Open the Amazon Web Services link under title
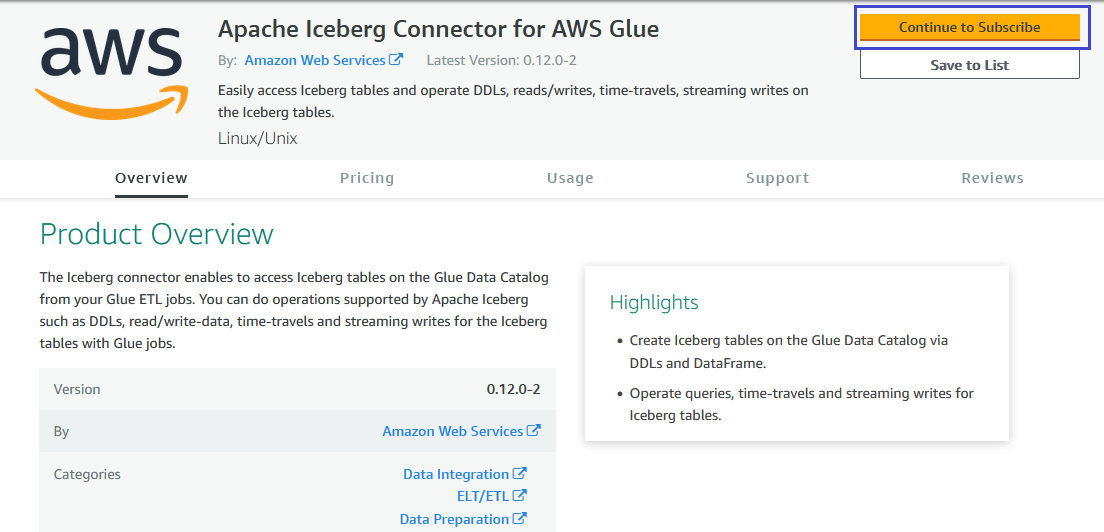The image size is (1104, 532). coord(315,60)
